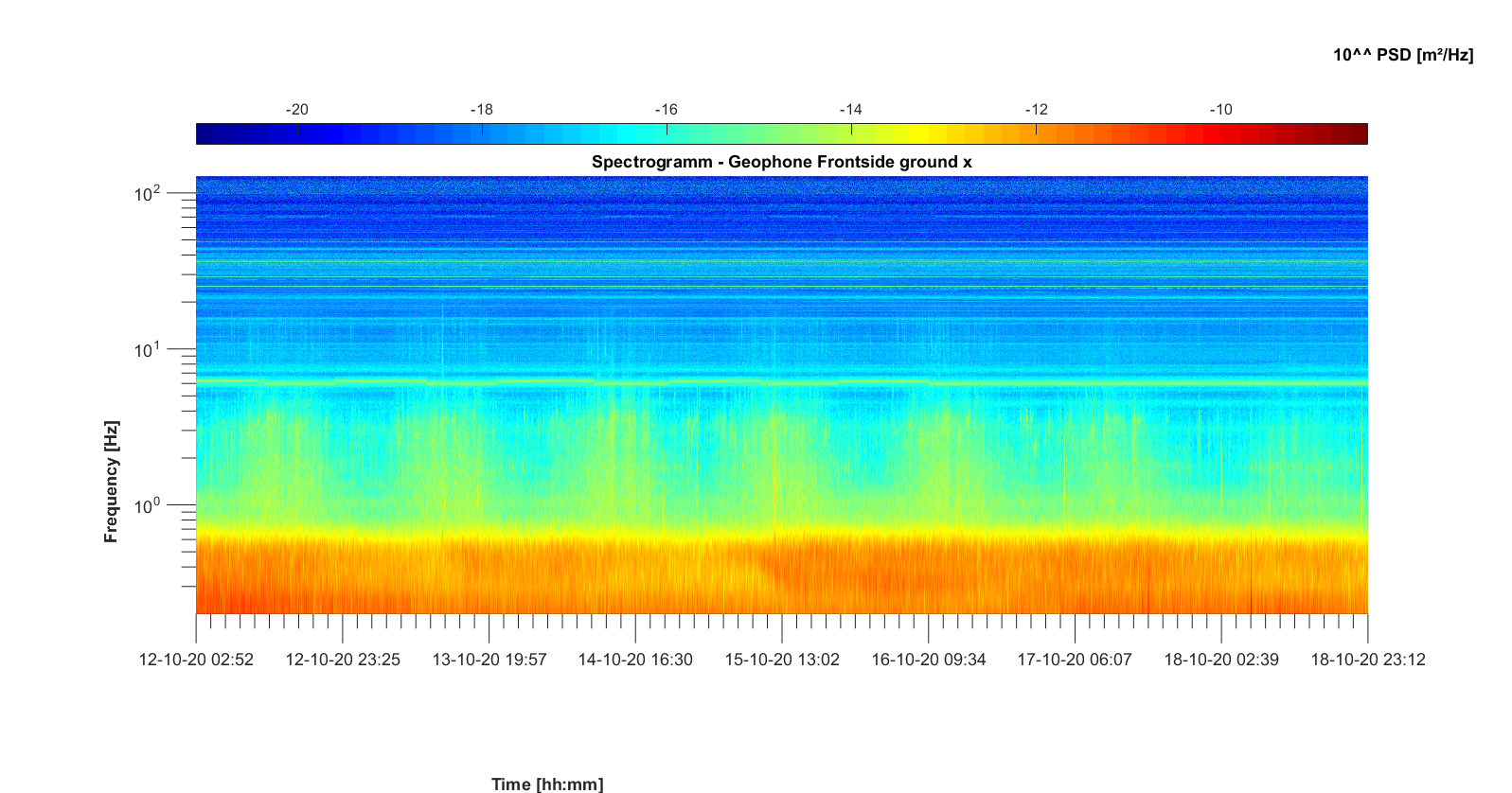Click the 'Spectrogramm - Geophone Frontside ground x' title
Viewport: 1512px width, 793px height.
781,162
